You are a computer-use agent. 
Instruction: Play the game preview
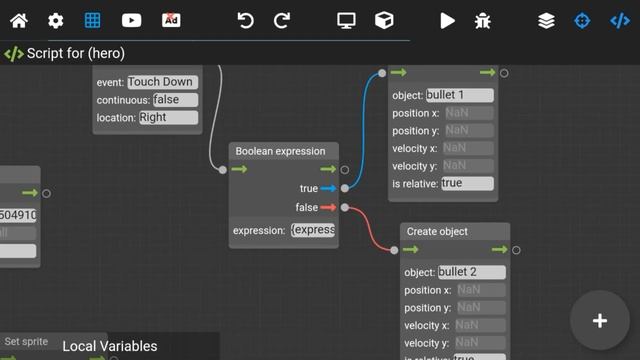click(x=447, y=21)
